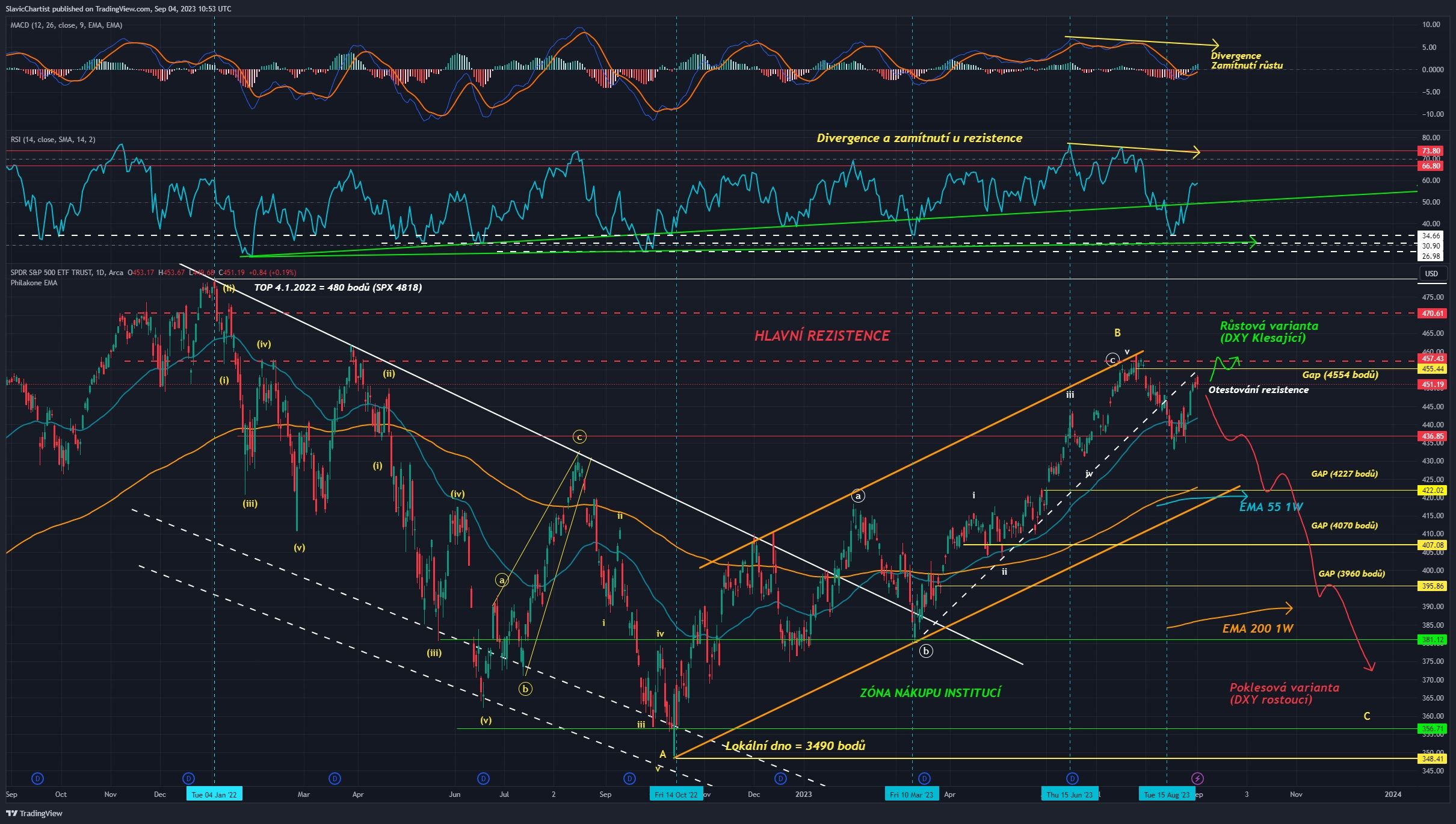The image size is (1456, 824).
Task: Toggle visibility of the Philakone EMA overlay
Action: coord(33,283)
